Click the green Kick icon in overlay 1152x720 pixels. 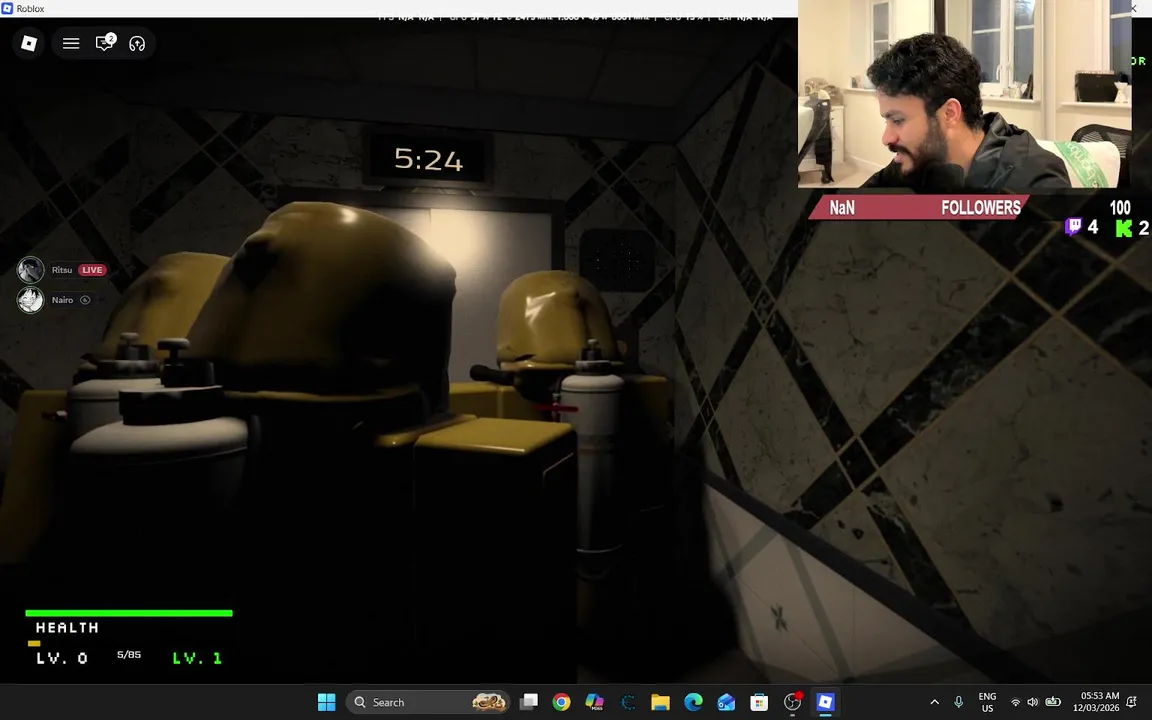coord(1124,228)
